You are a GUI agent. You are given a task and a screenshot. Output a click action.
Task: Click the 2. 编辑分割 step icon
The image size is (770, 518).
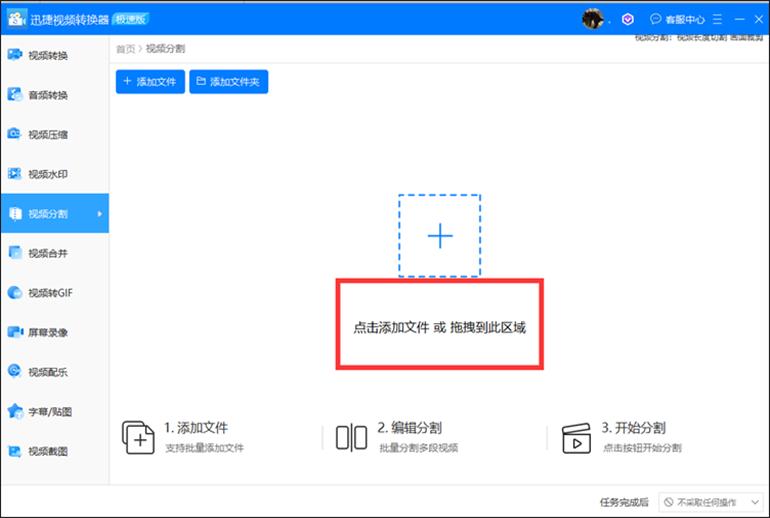click(351, 437)
